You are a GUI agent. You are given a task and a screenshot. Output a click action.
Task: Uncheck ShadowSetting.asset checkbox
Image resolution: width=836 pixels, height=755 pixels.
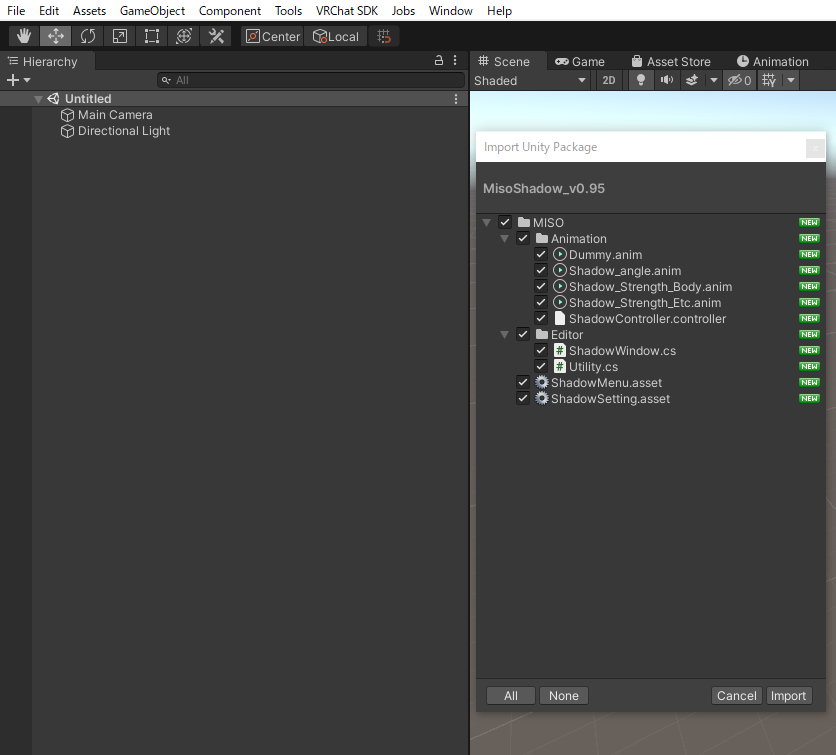coord(523,398)
